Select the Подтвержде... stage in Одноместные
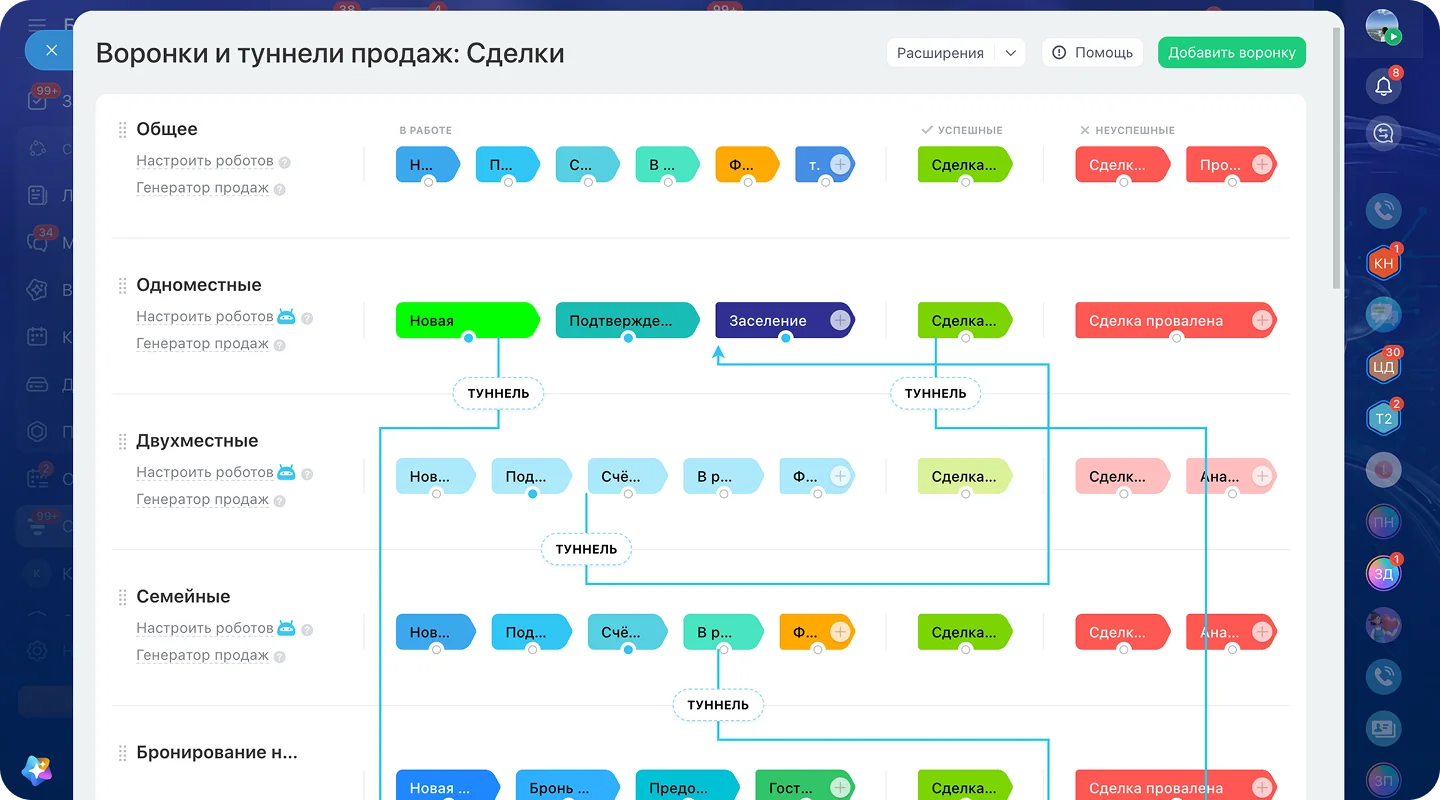The width and height of the screenshot is (1440, 800). pyautogui.click(x=628, y=320)
